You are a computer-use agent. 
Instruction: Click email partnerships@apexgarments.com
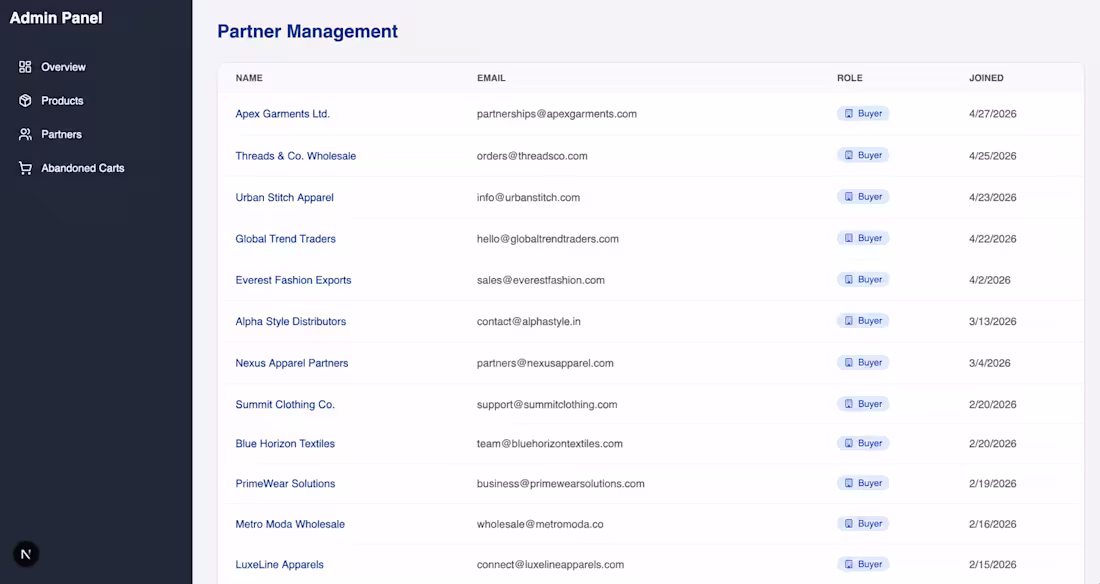coord(557,114)
